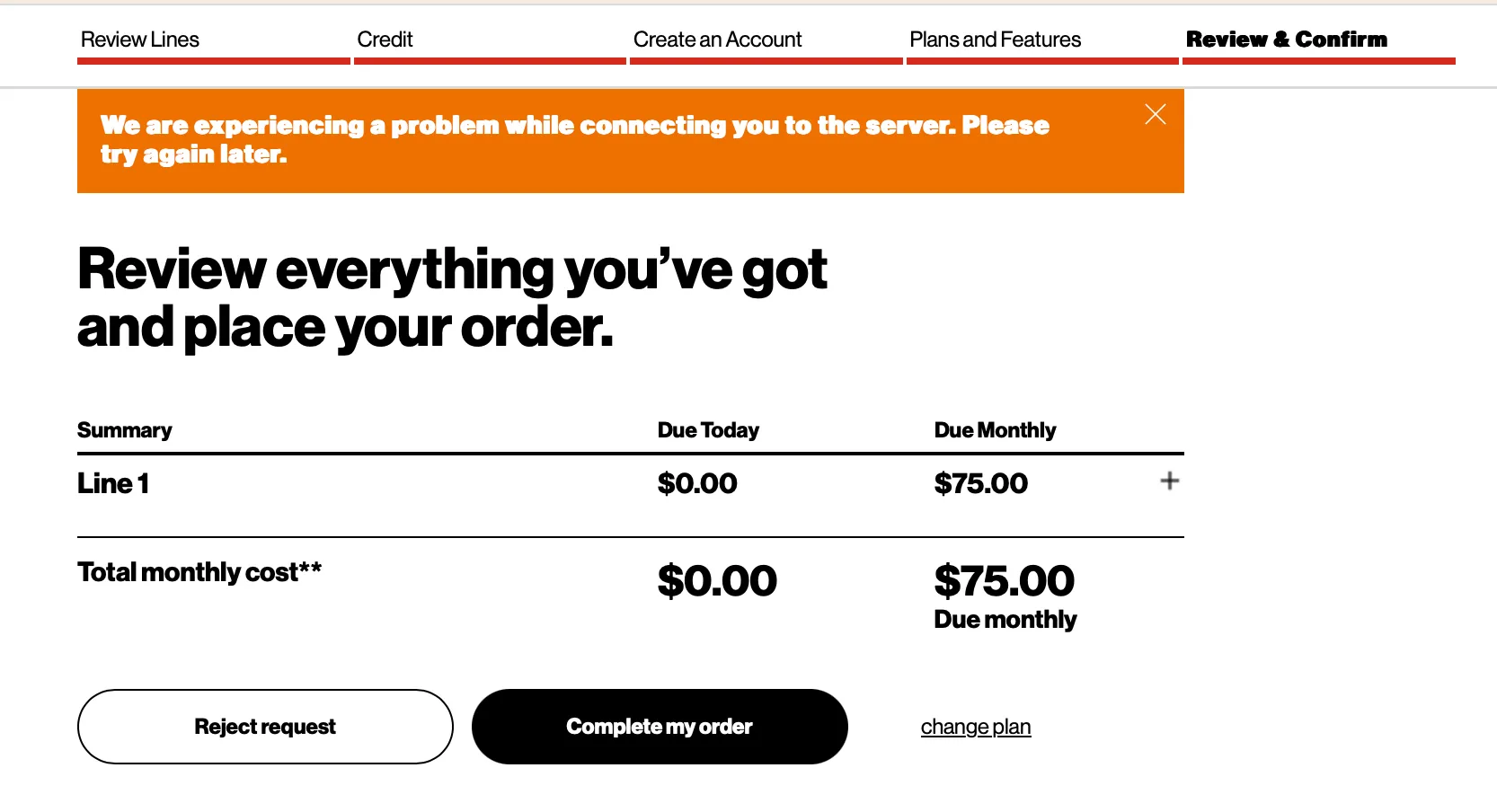Click the red progress bar under Review & Confirm
This screenshot has height=812, width=1497.
tap(1319, 61)
